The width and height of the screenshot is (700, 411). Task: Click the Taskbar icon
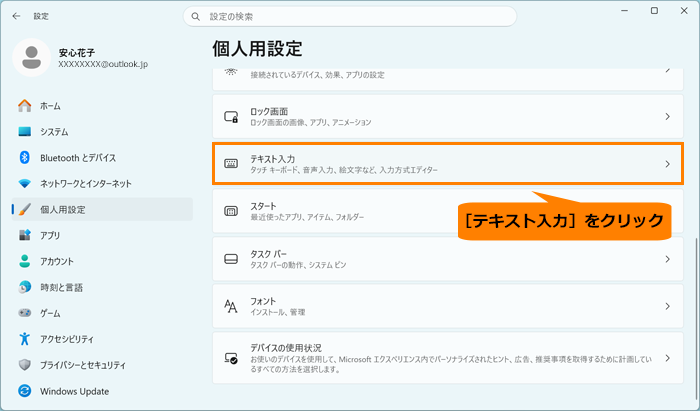tap(231, 259)
